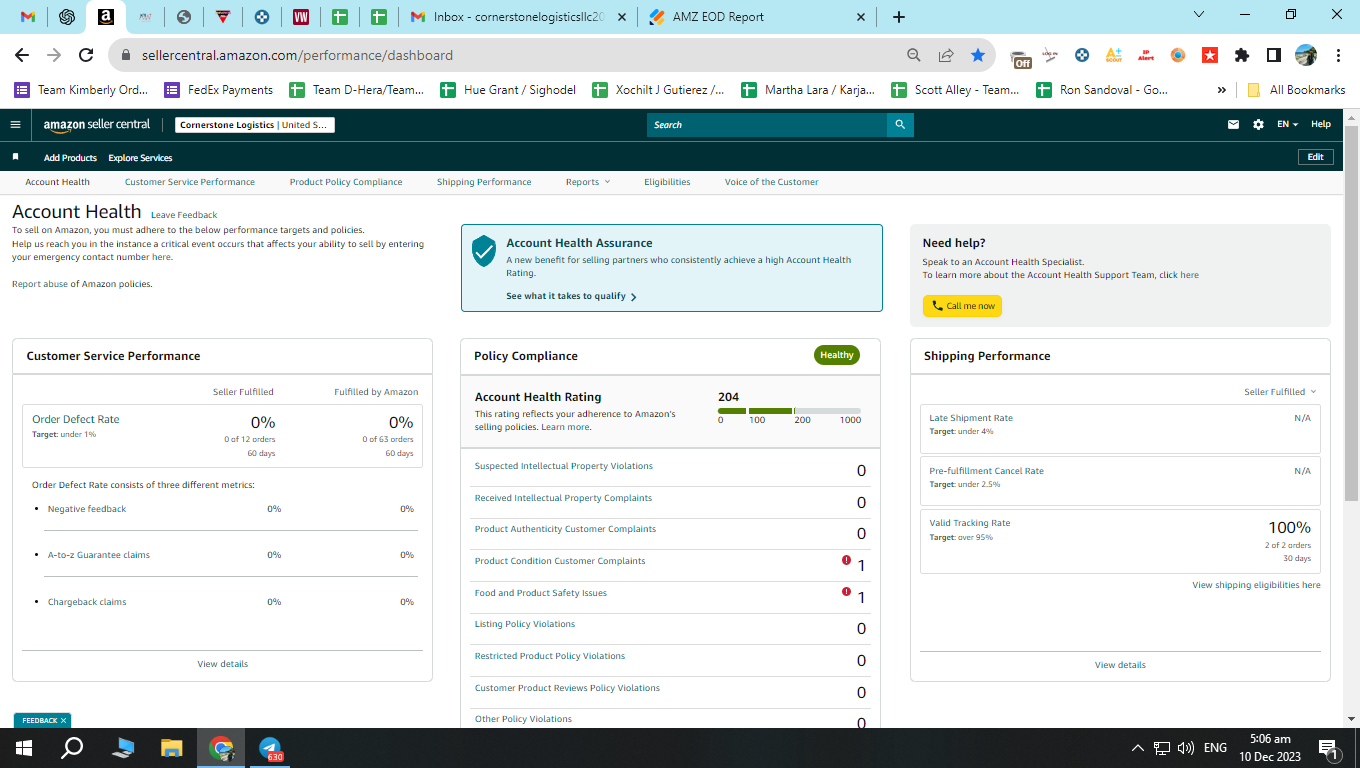This screenshot has height=768, width=1360.
Task: Click the Amazon Seller Central logo
Action: point(97,125)
